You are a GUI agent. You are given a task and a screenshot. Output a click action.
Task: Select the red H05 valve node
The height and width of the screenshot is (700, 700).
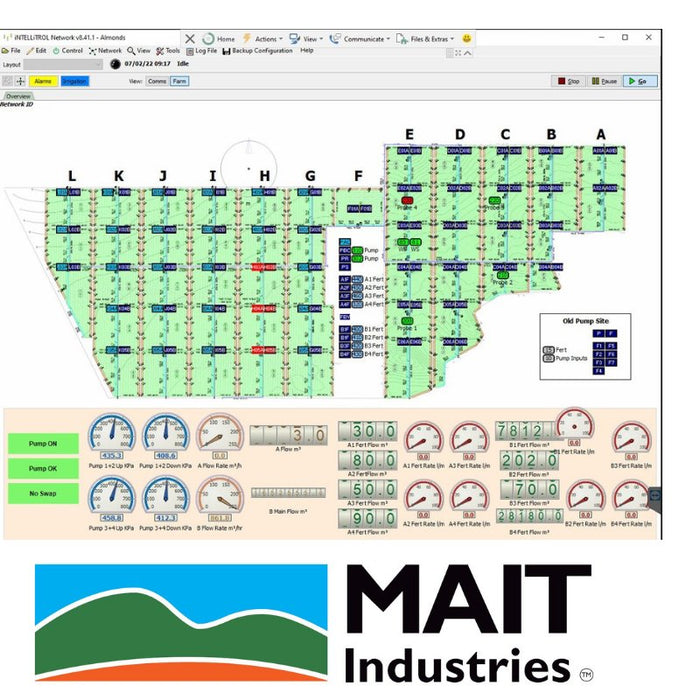263,350
